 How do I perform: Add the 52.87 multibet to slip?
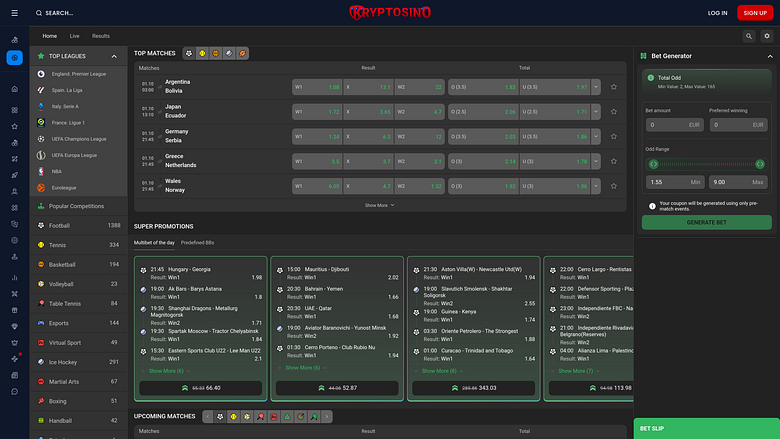(337, 388)
